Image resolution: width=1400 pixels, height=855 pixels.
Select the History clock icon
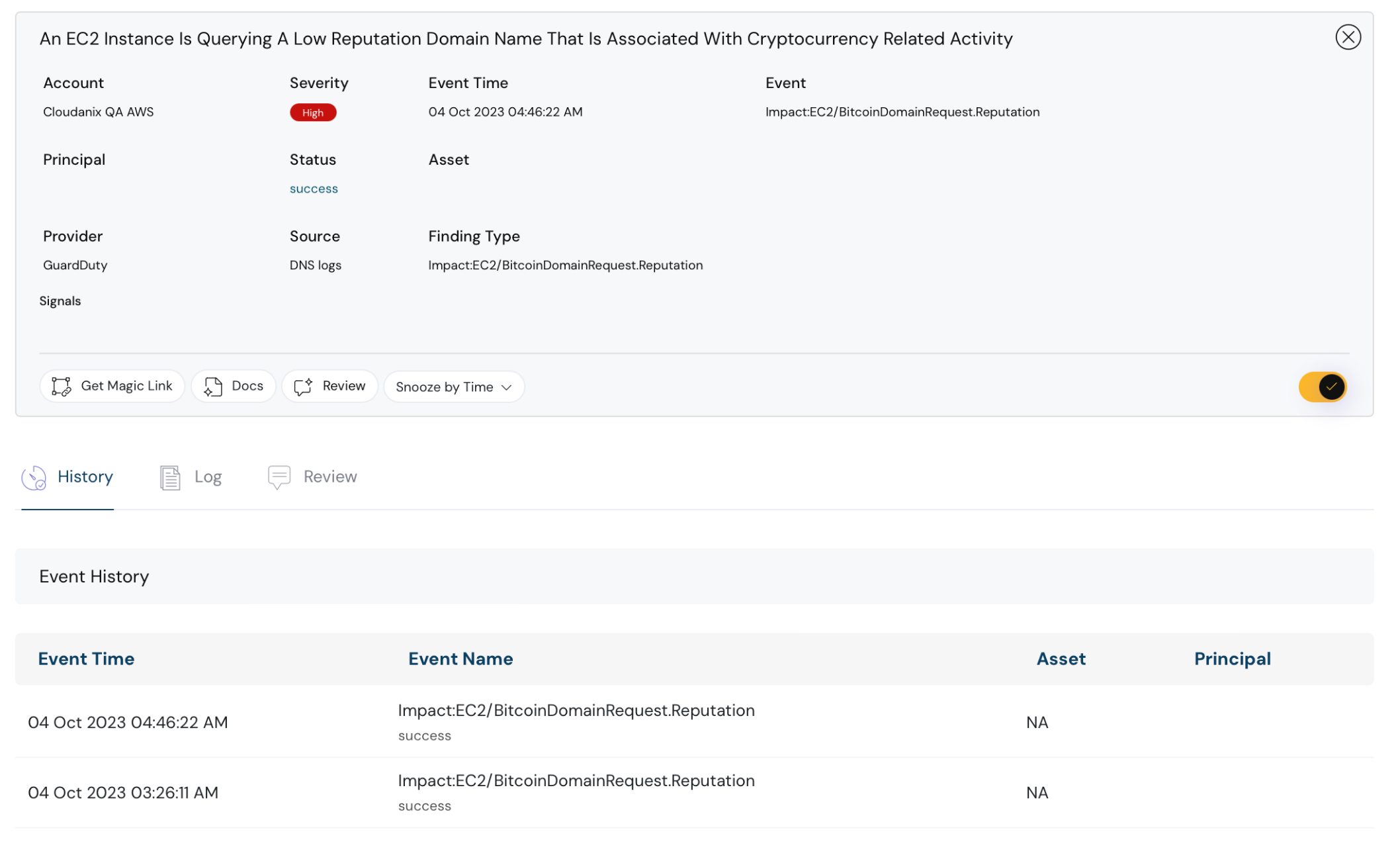pyautogui.click(x=34, y=476)
